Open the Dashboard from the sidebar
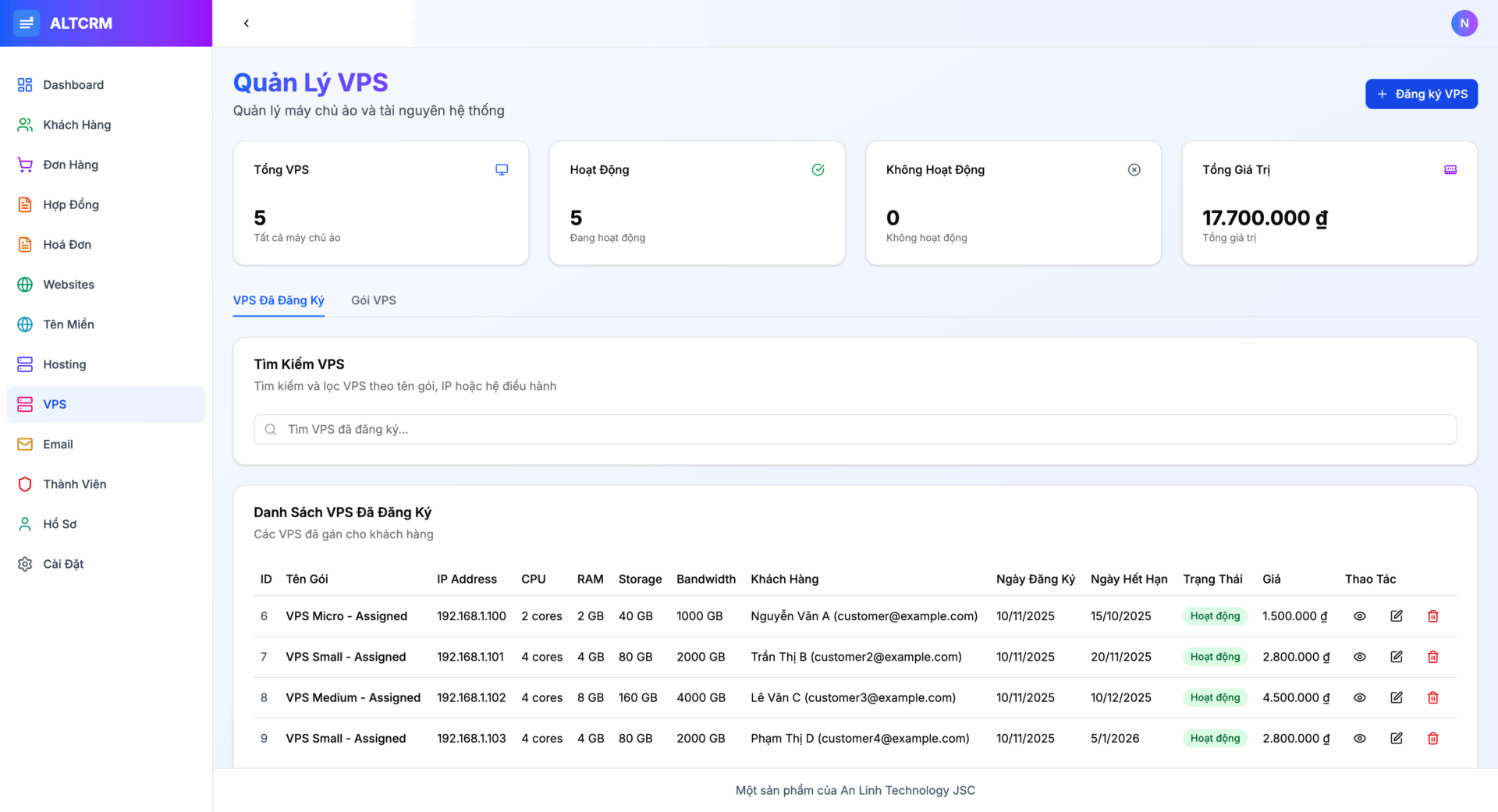 click(x=74, y=84)
